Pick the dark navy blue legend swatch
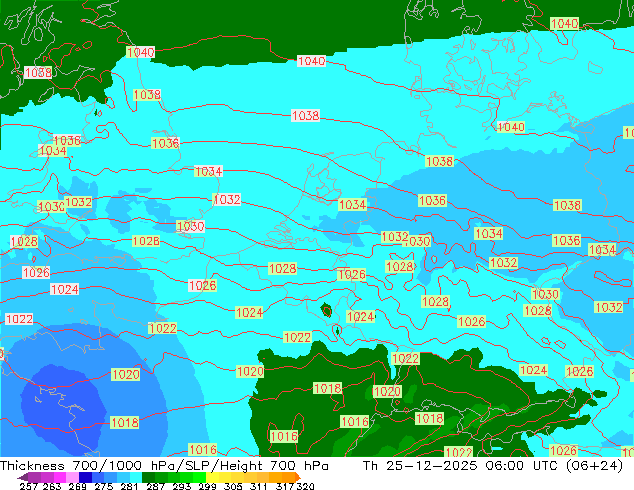634x490 pixels. coord(85,477)
